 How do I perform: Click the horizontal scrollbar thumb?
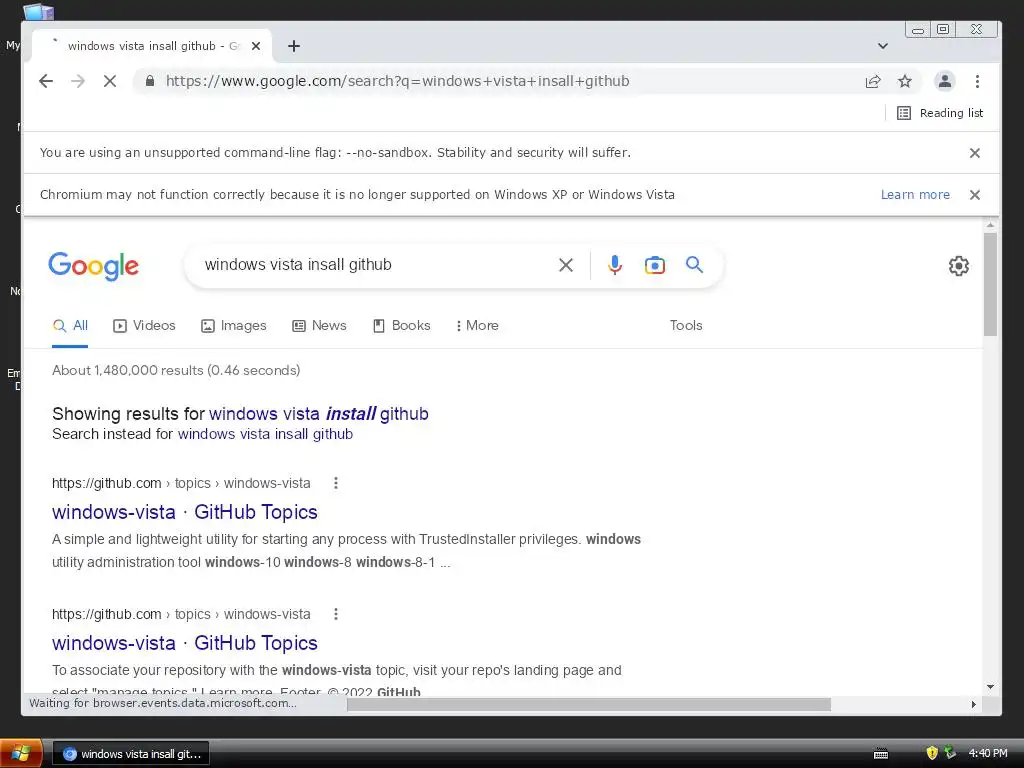point(588,705)
